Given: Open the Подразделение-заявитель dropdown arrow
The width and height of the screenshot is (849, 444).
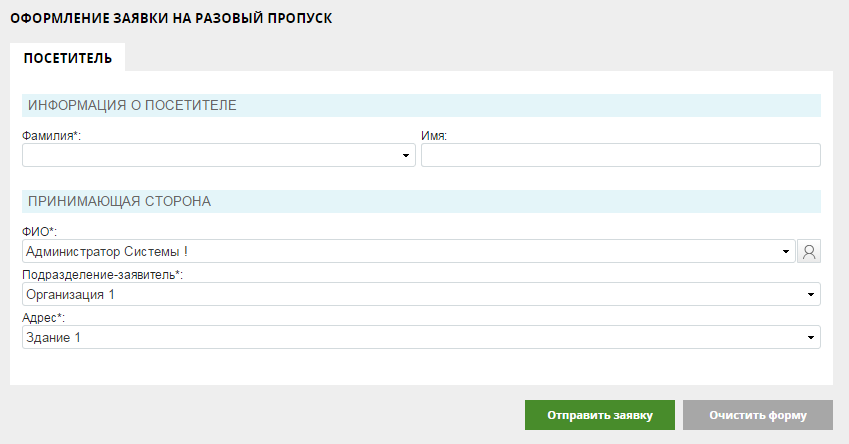Looking at the screenshot, I should (x=811, y=294).
